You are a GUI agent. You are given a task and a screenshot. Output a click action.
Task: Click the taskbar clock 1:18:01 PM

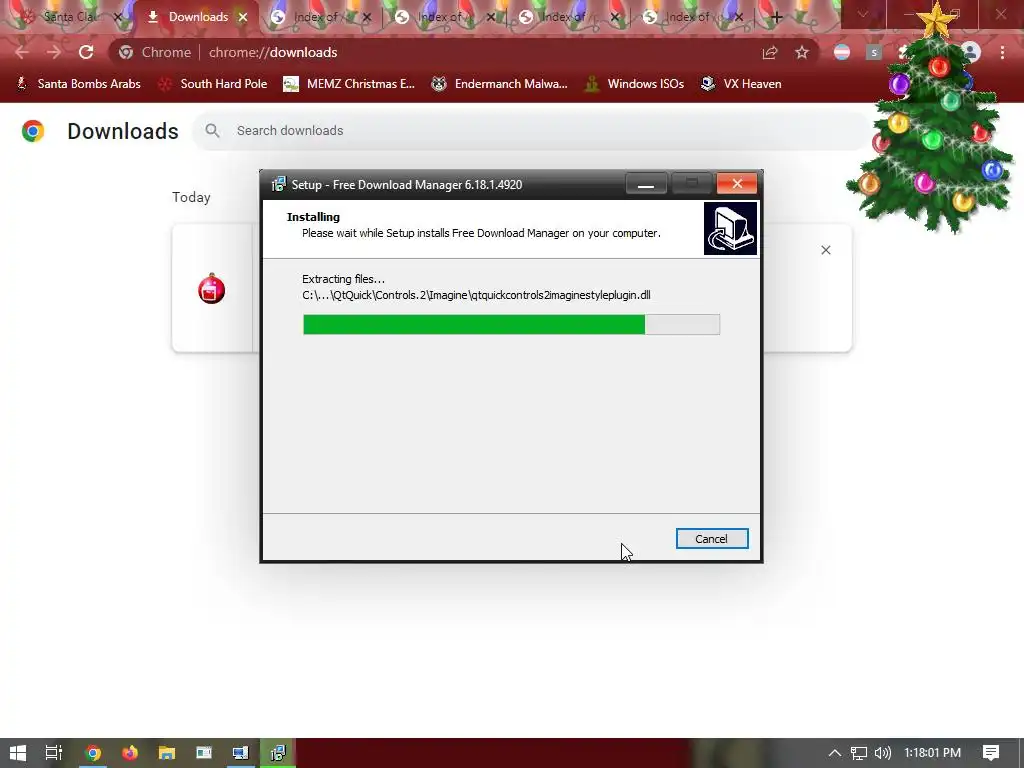pos(932,753)
